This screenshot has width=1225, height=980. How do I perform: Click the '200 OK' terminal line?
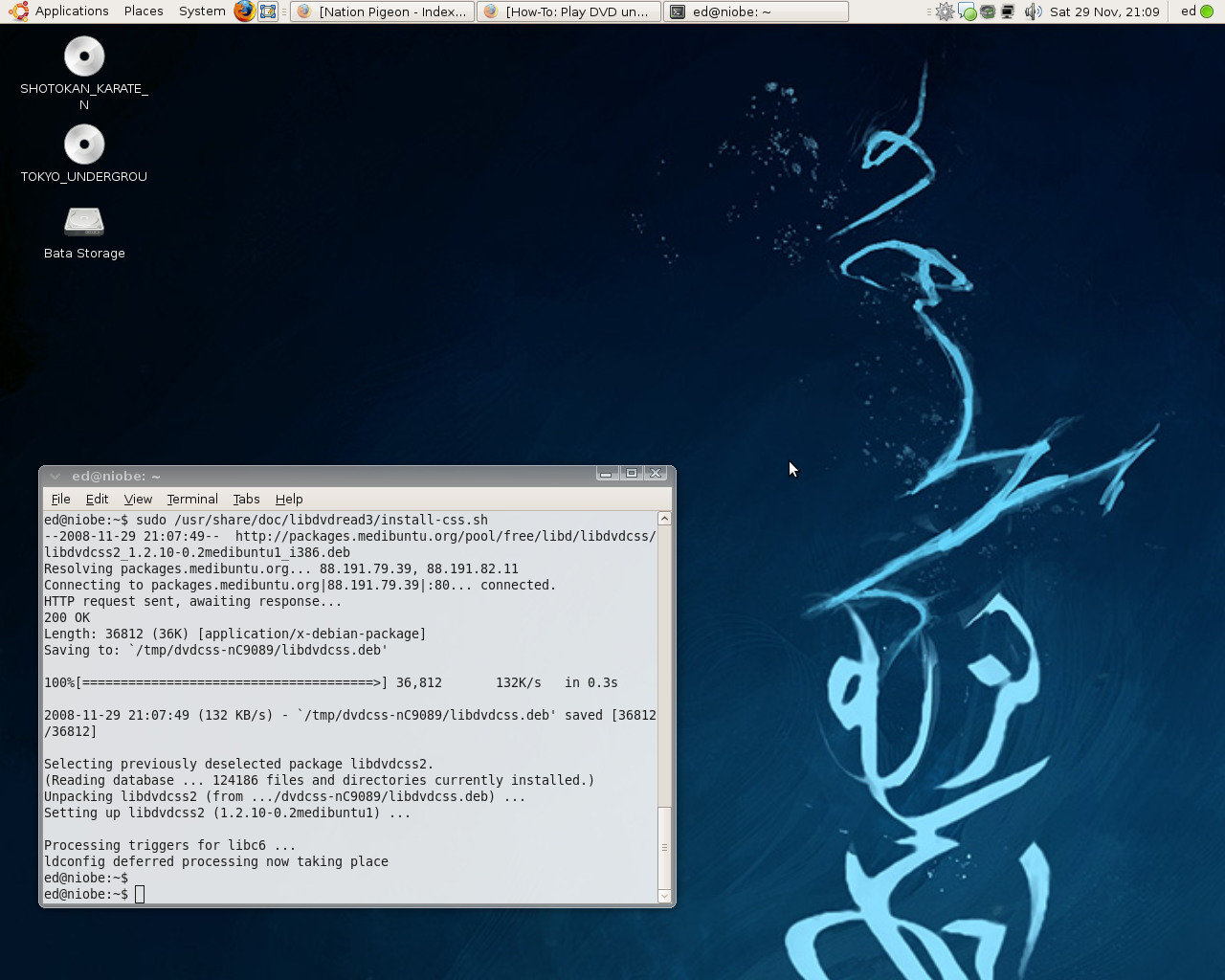67,617
